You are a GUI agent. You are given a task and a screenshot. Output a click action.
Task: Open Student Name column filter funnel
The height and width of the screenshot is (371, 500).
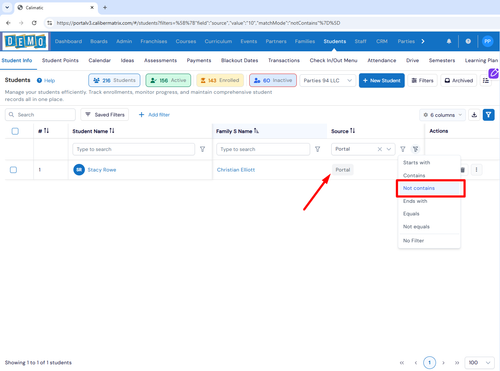click(x=202, y=149)
